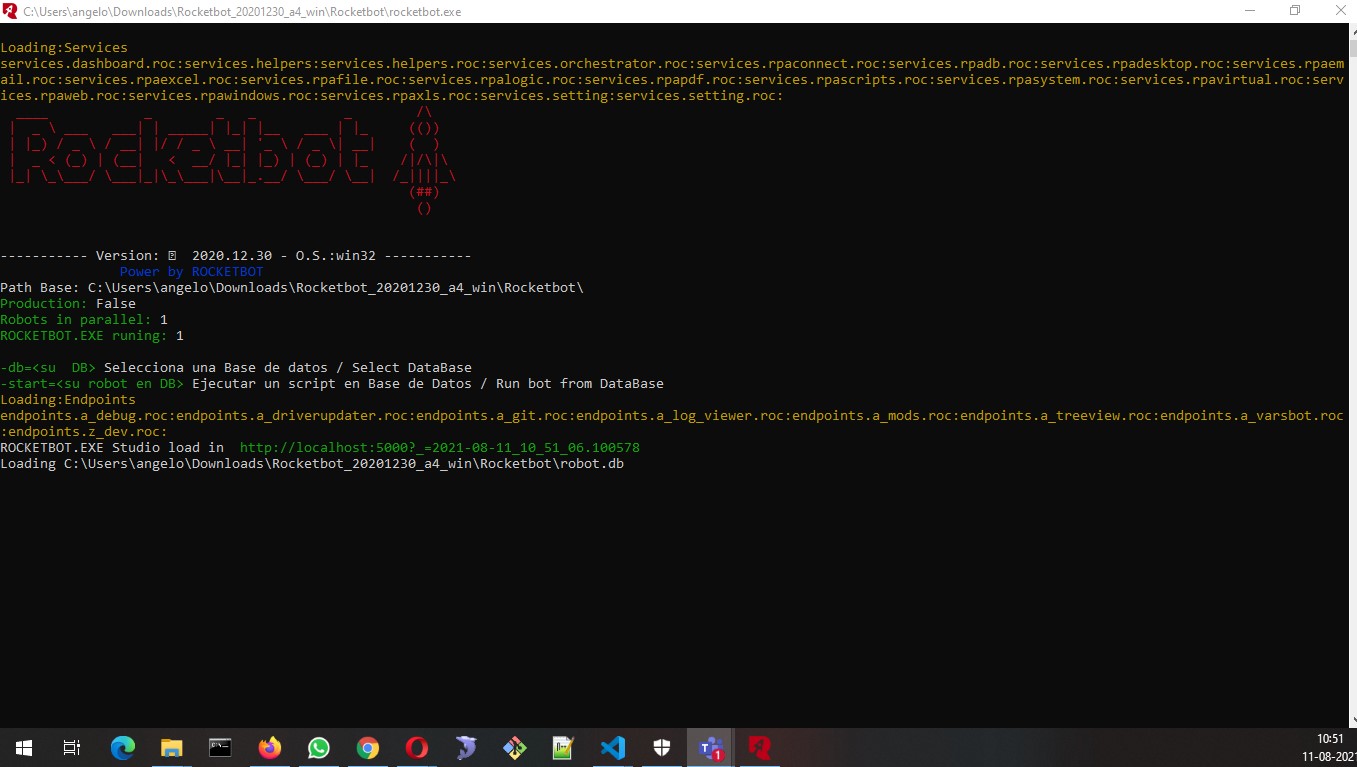1357x767 pixels.
Task: Open Google Chrome from the taskbar
Action: coord(368,747)
